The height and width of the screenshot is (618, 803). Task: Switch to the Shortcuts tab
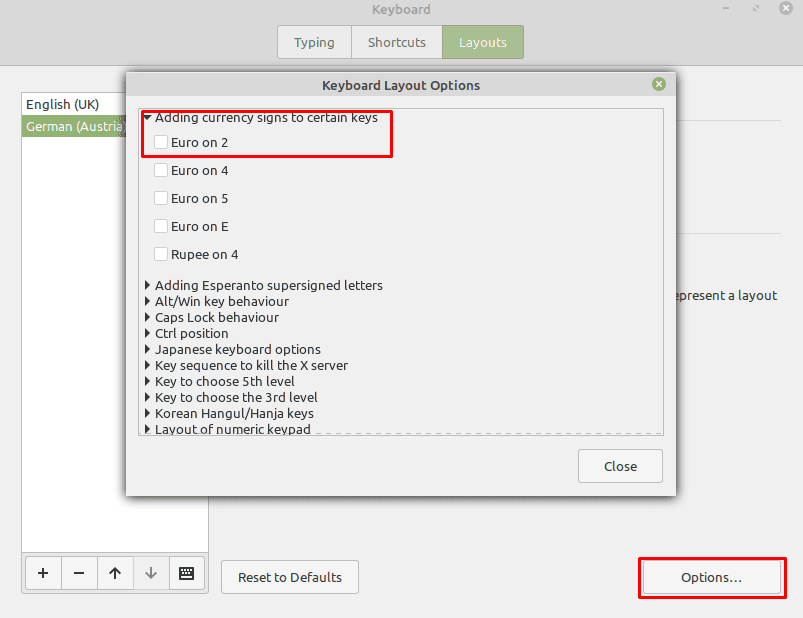pos(397,42)
